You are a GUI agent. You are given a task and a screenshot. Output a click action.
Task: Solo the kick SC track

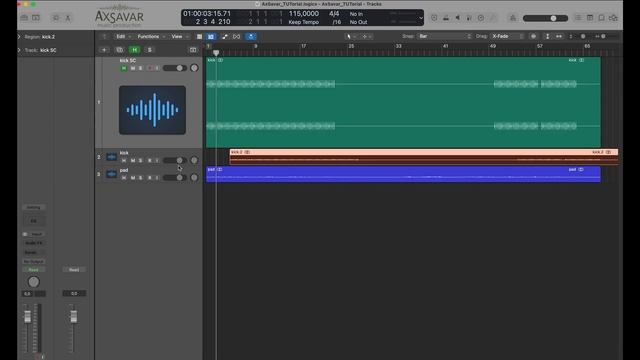(x=140, y=68)
